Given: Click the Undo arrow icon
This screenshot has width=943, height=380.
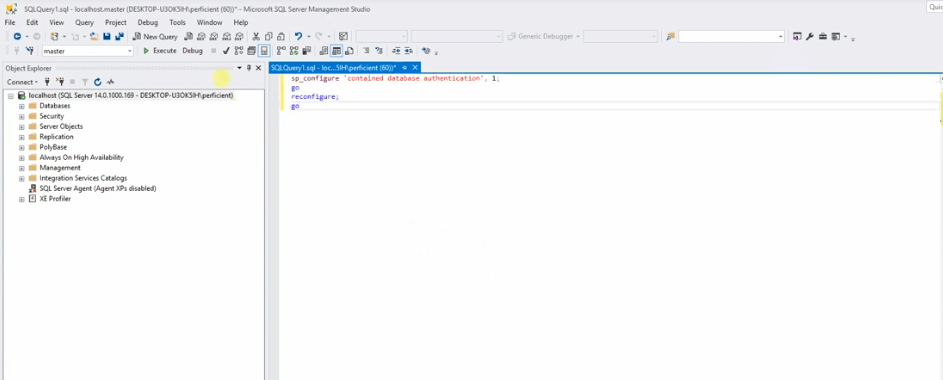Looking at the screenshot, I should click(298, 37).
